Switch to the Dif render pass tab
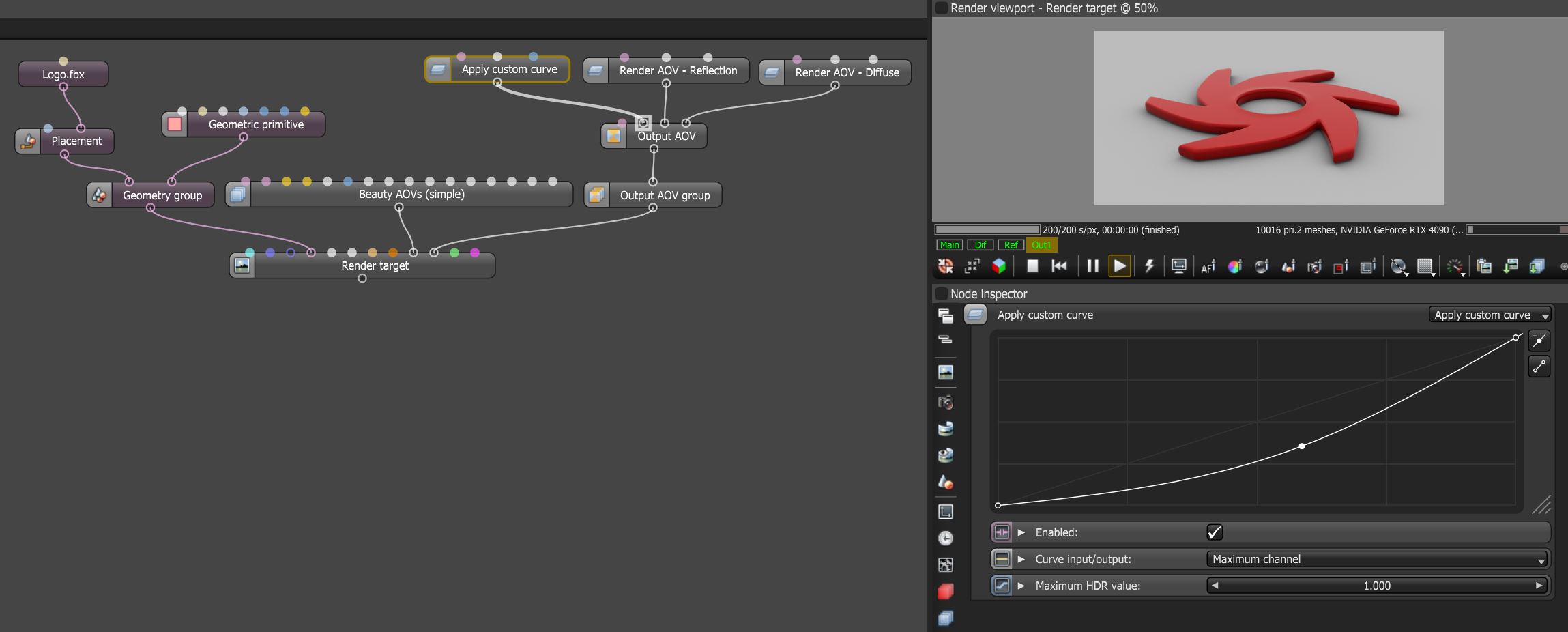 (x=981, y=245)
